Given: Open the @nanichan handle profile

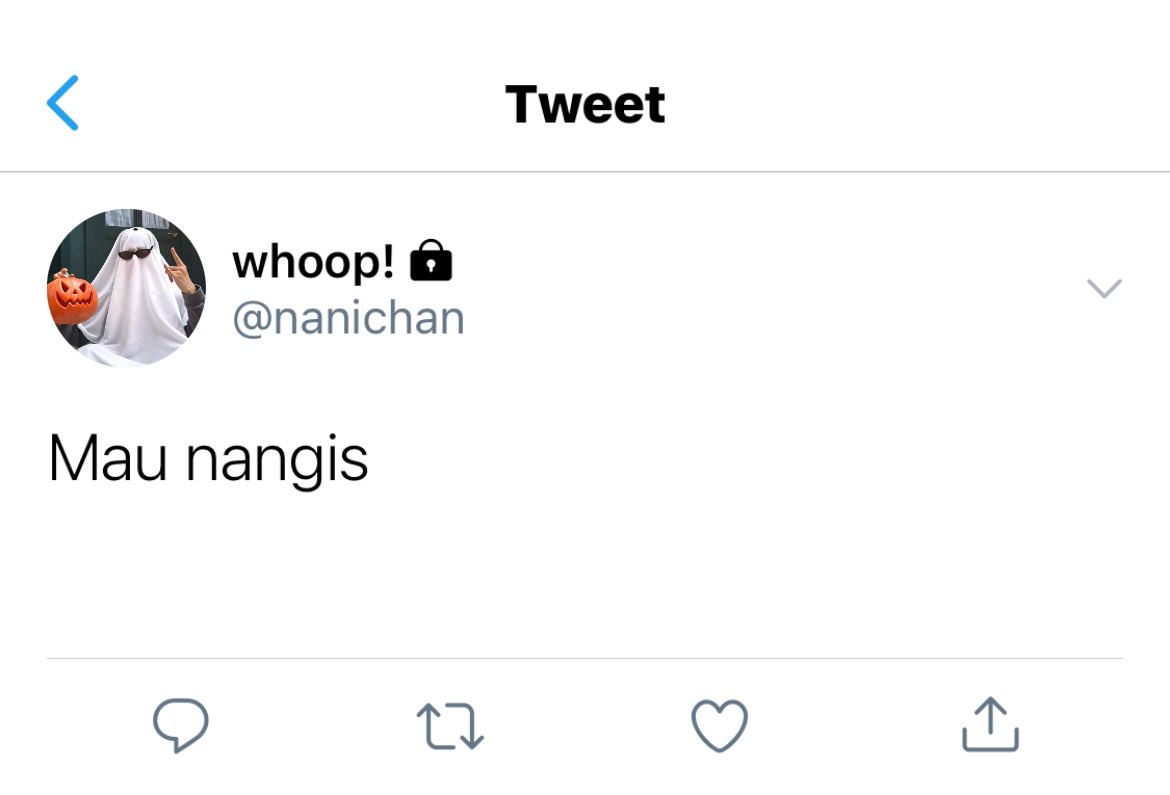Looking at the screenshot, I should [348, 319].
